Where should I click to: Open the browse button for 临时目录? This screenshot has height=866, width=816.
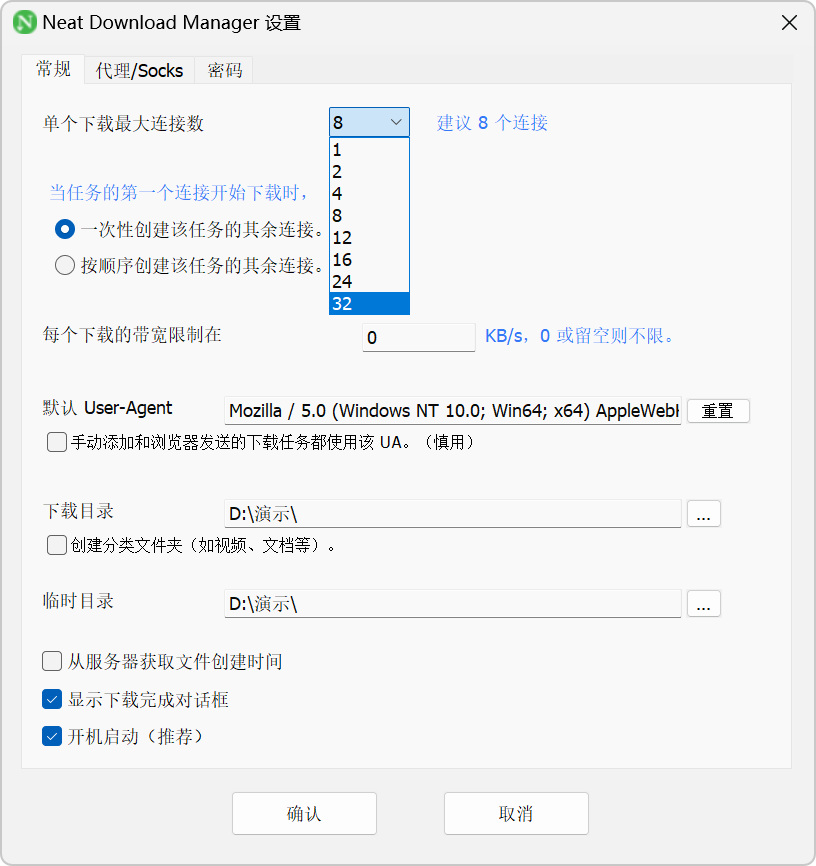(703, 603)
